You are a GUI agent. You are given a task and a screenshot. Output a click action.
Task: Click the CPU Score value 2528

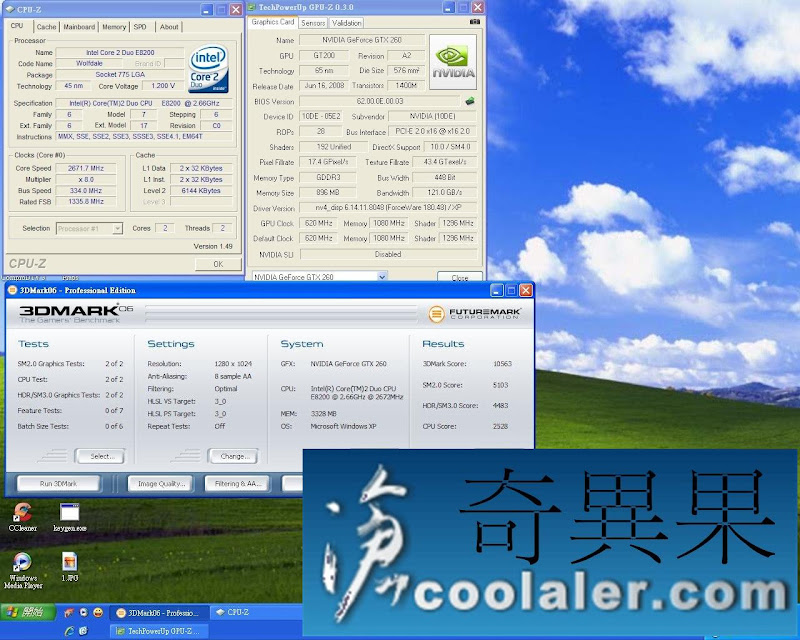[x=500, y=426]
